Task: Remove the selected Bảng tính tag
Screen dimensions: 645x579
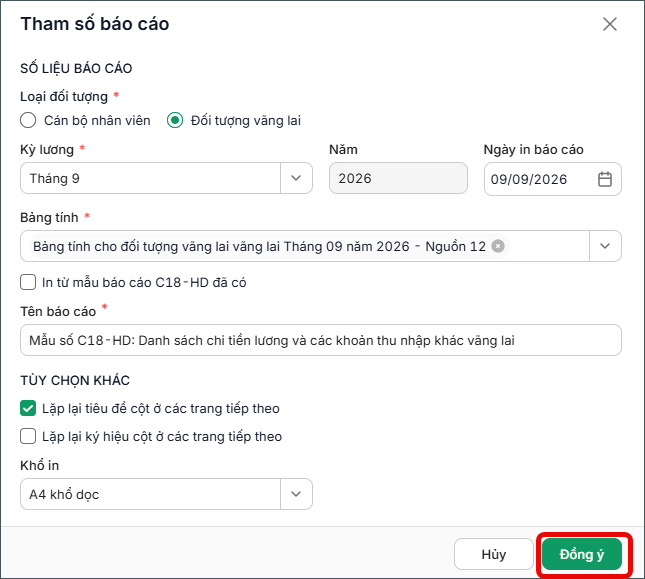Action: point(498,246)
